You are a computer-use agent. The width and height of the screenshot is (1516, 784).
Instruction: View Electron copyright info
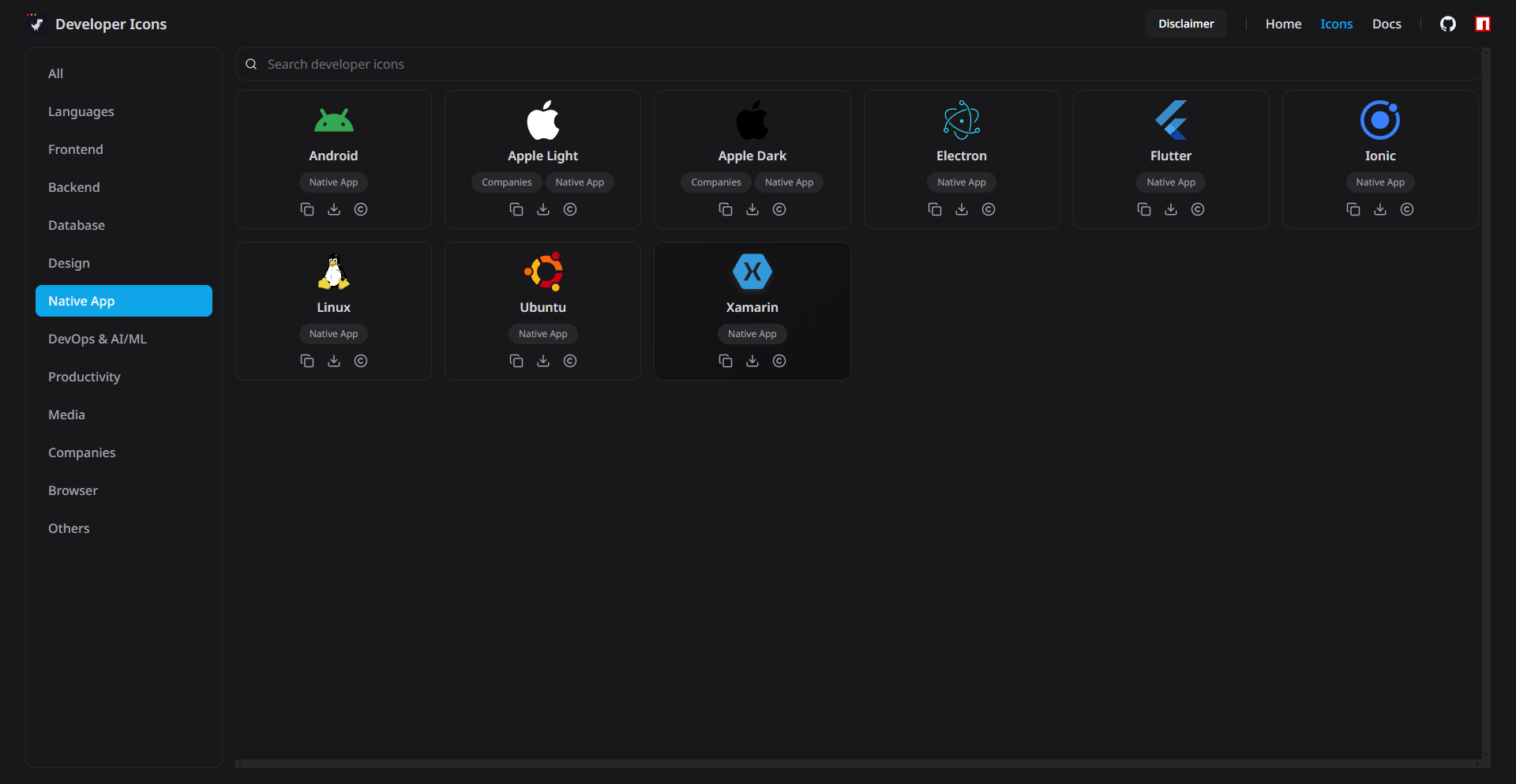coord(989,209)
